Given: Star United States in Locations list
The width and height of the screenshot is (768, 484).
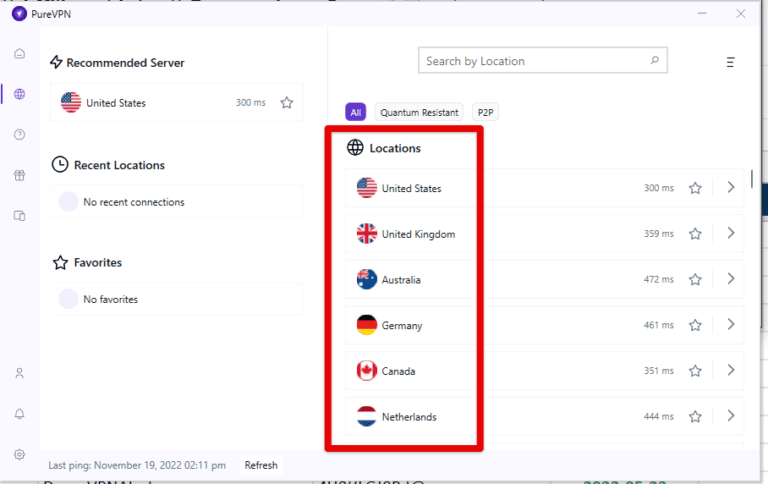Looking at the screenshot, I should point(695,188).
